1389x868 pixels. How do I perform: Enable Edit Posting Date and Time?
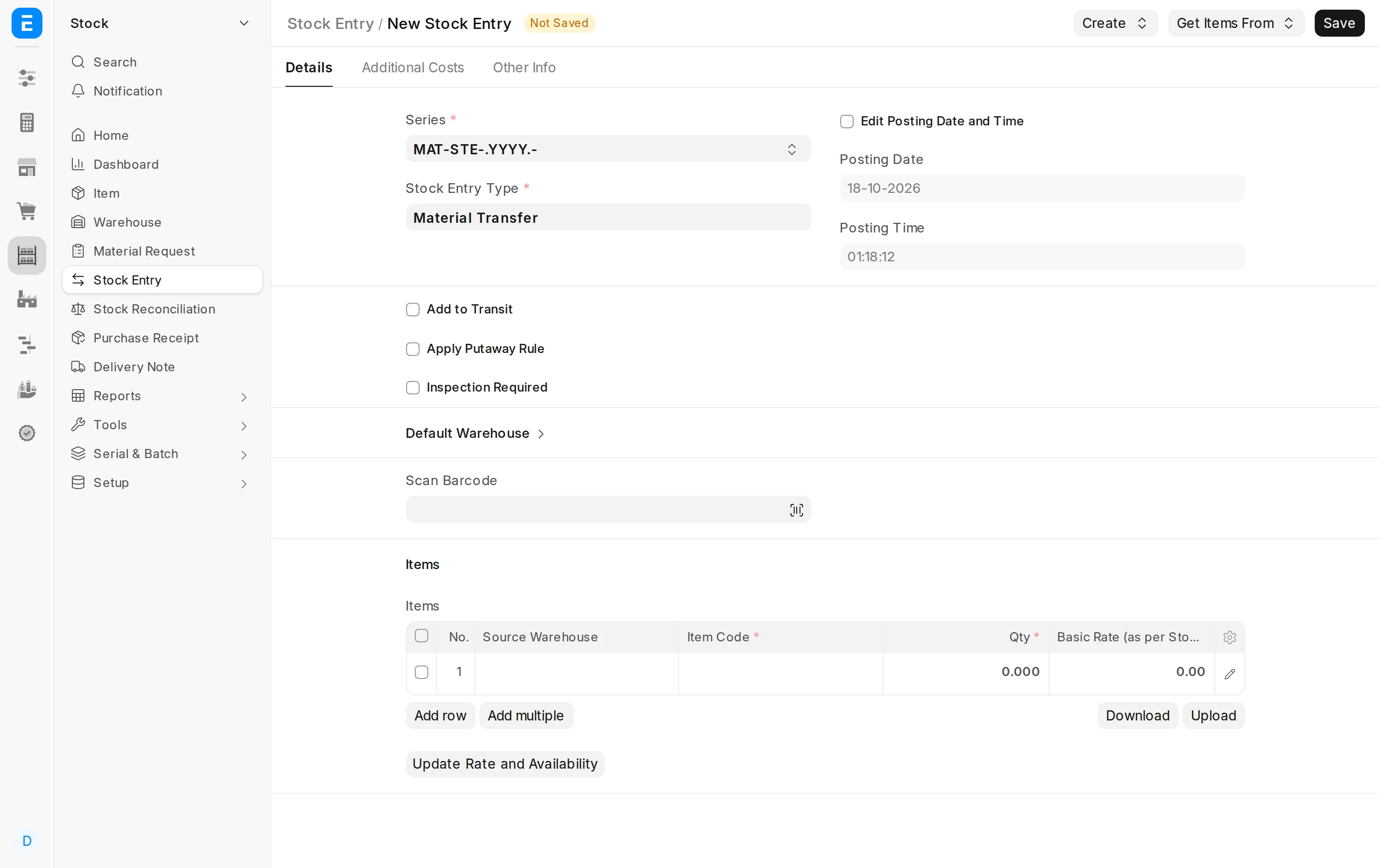pyautogui.click(x=846, y=121)
